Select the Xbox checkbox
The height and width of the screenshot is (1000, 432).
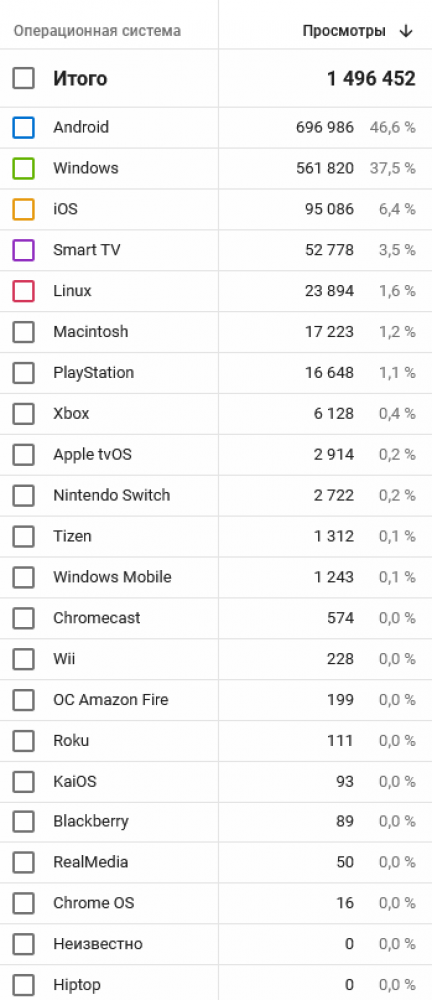point(24,413)
